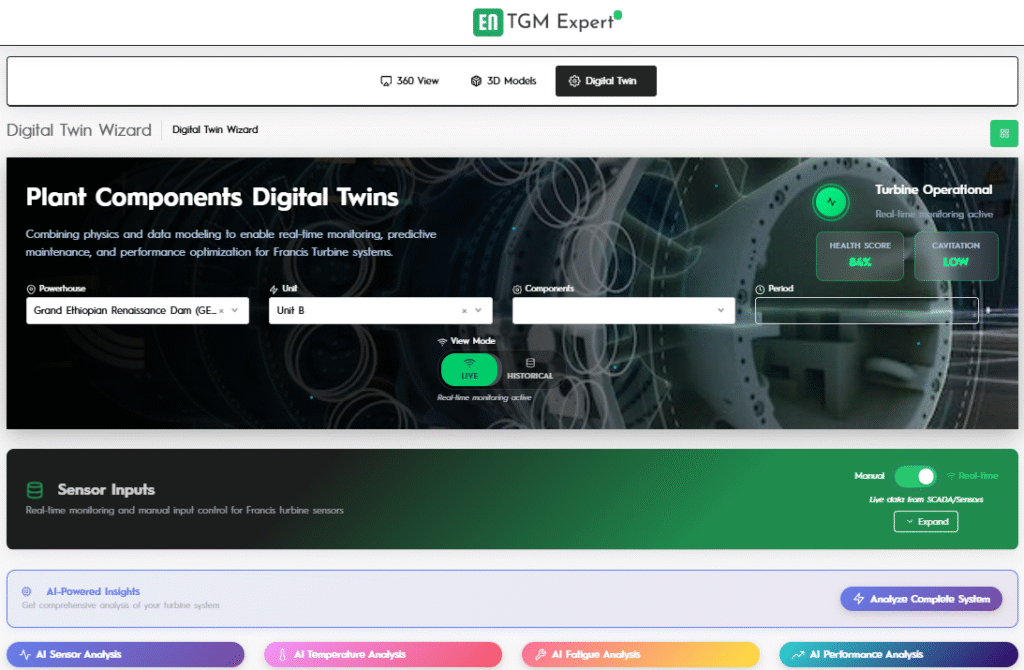Viewport: 1024px width, 670px height.
Task: Click the Sensor Inputs database icon
Action: point(35,490)
